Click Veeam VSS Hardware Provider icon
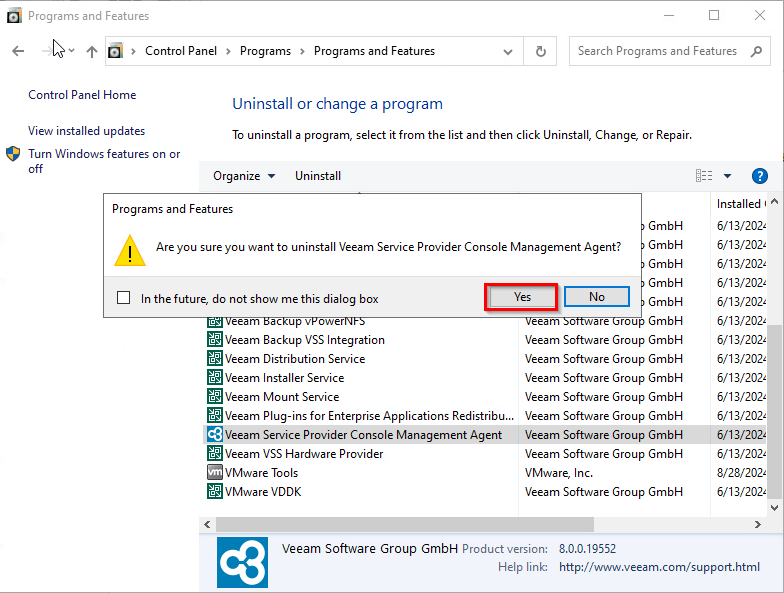This screenshot has width=784, height=593. pyautogui.click(x=215, y=454)
